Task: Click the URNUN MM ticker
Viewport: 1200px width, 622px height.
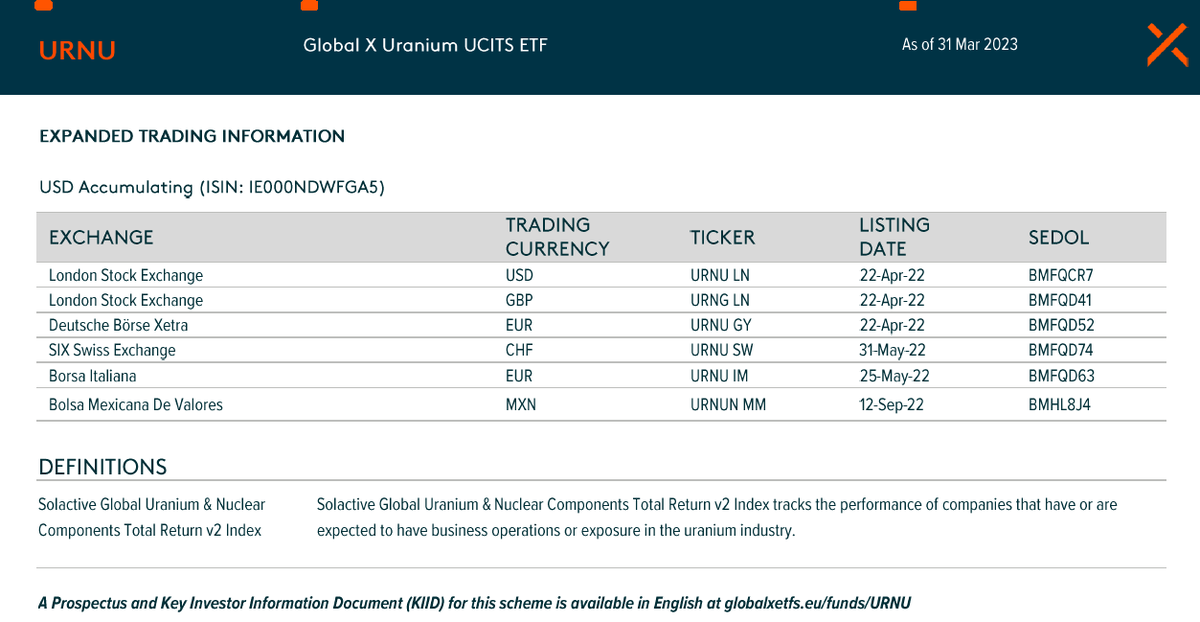Action: coord(728,405)
